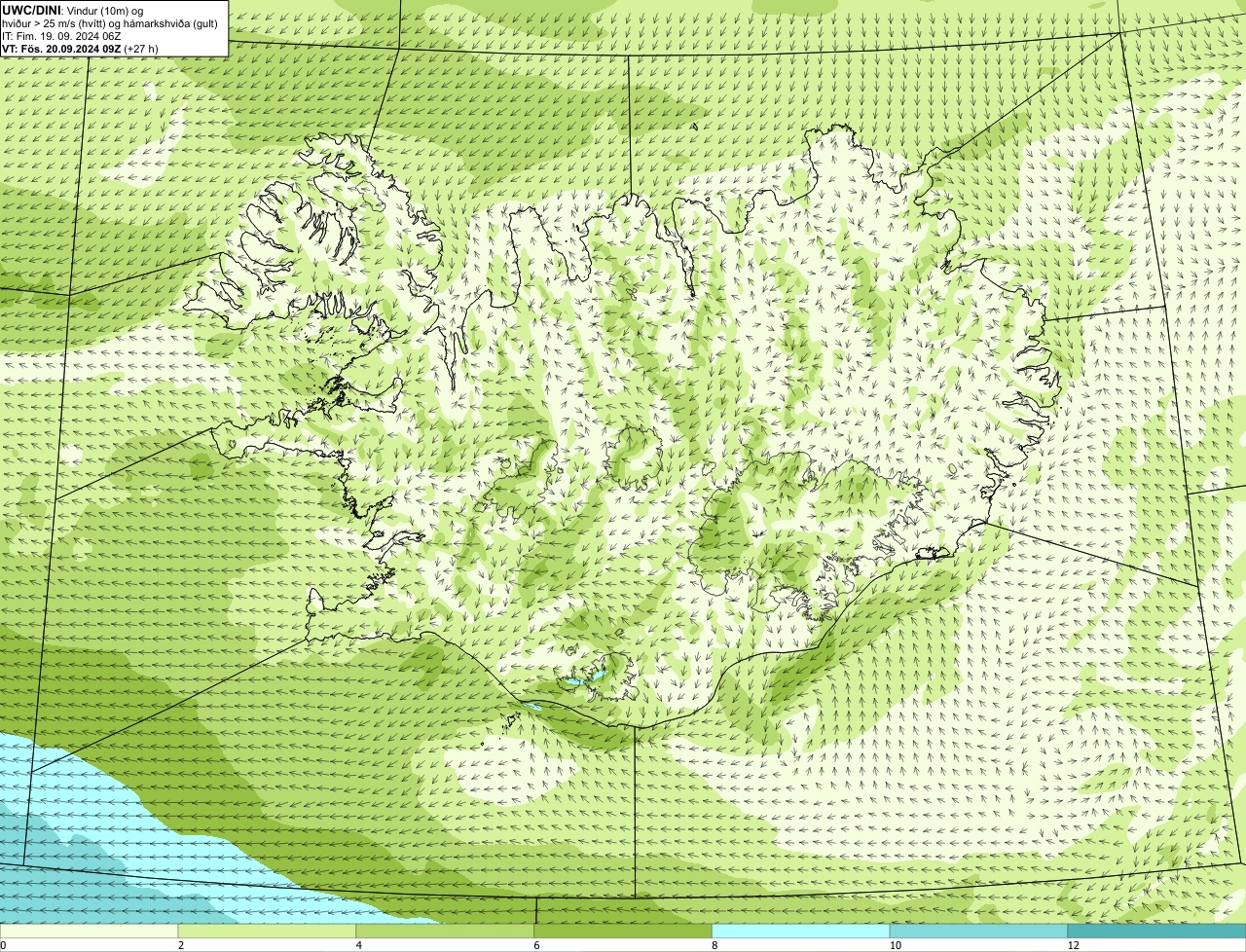
Task: Click the "hviður > 25 m/s" description line
Action: (110, 22)
